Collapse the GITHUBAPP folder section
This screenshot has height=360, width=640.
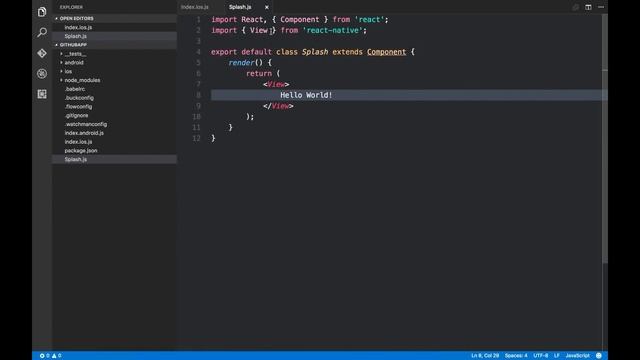tap(73, 44)
